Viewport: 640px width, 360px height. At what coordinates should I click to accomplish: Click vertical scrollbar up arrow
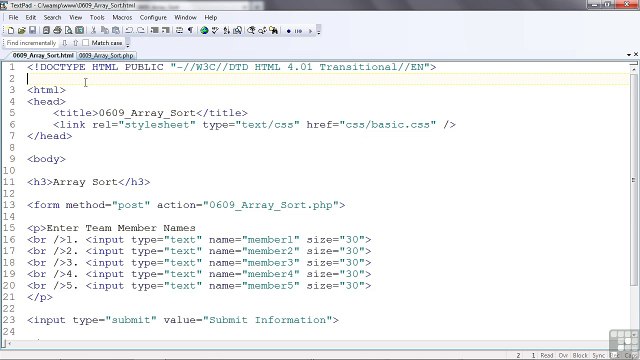[x=633, y=70]
